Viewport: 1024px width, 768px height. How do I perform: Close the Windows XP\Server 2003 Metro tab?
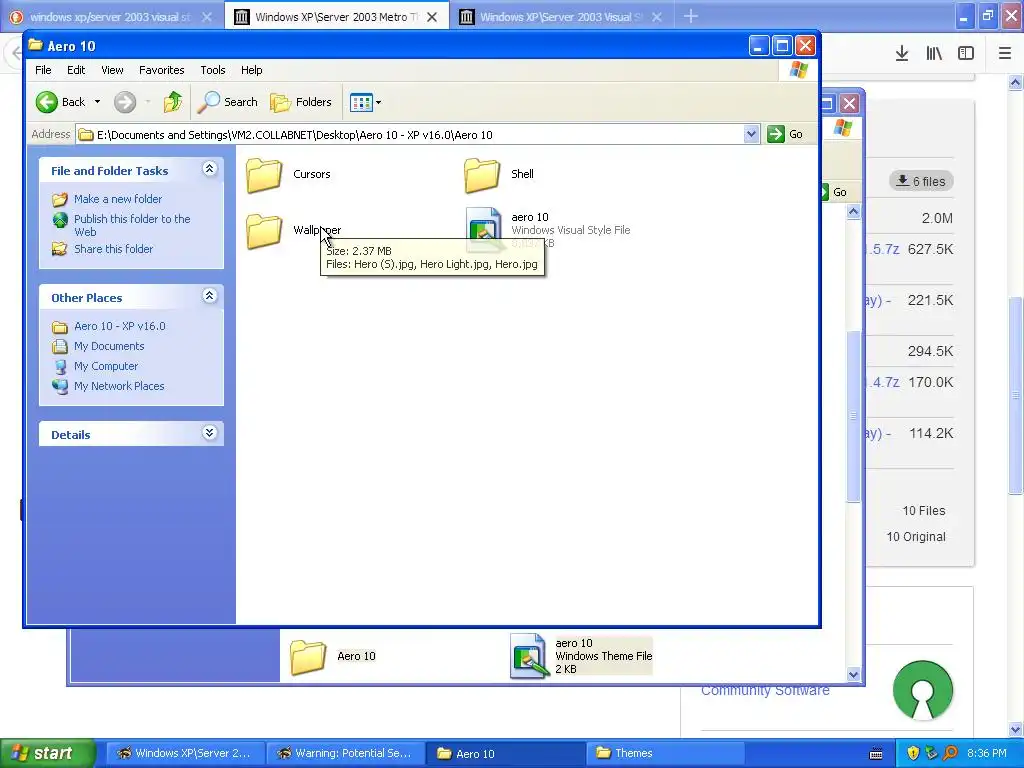[432, 17]
